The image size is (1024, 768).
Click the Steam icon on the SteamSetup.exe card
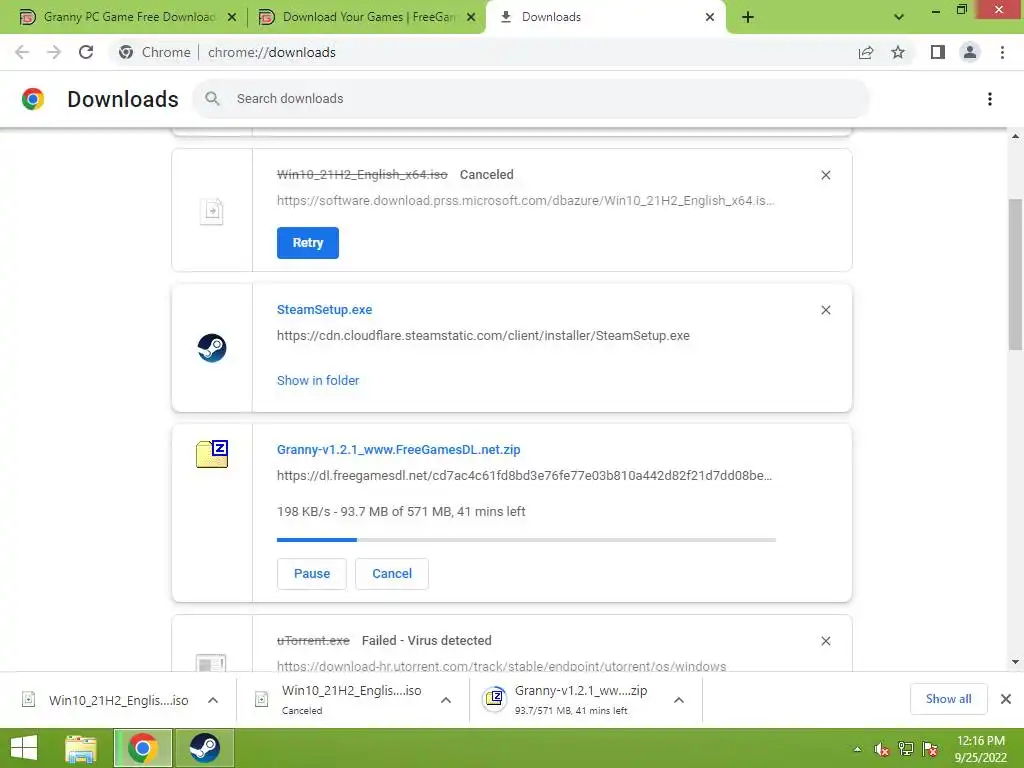tap(212, 347)
